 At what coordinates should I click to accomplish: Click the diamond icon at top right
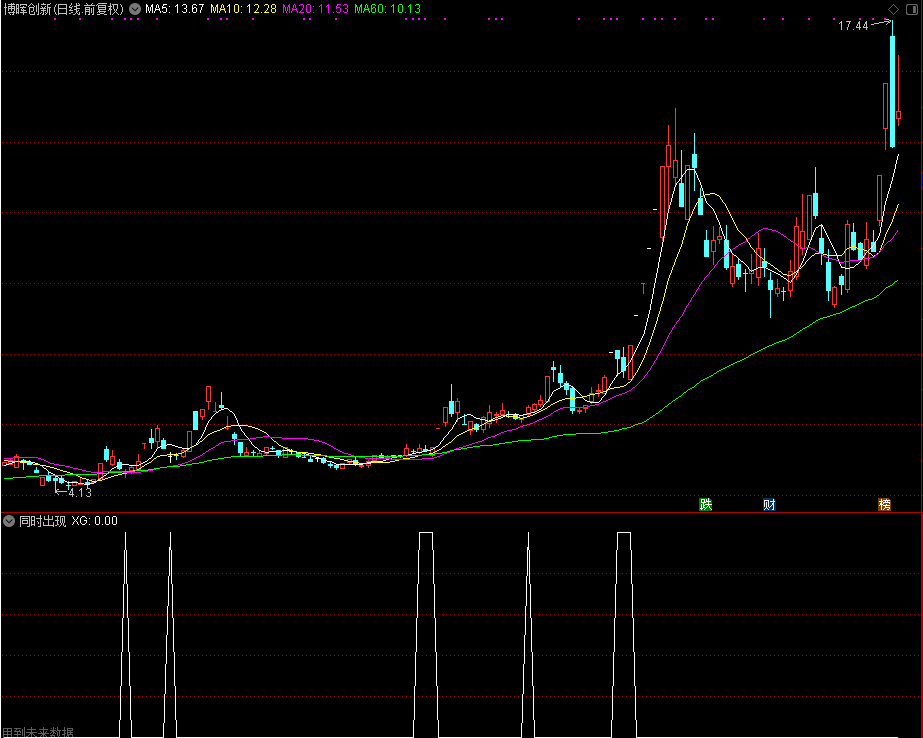pos(893,9)
